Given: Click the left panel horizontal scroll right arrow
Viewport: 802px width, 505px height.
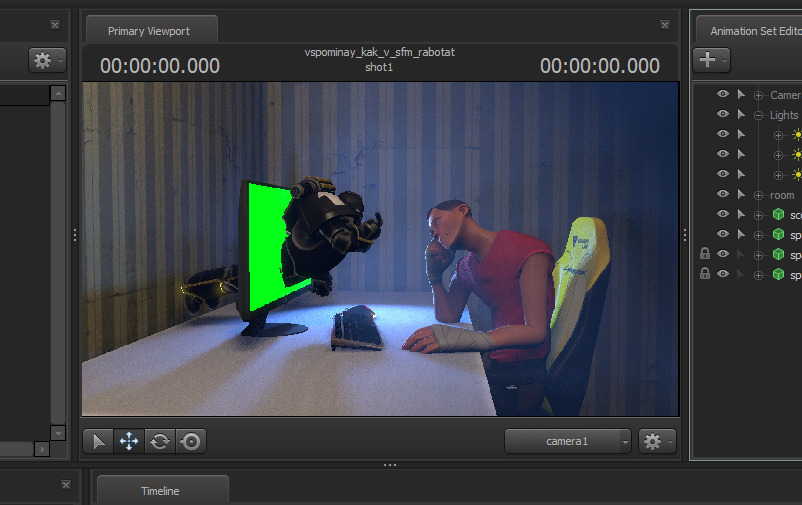Looking at the screenshot, I should (x=42, y=449).
